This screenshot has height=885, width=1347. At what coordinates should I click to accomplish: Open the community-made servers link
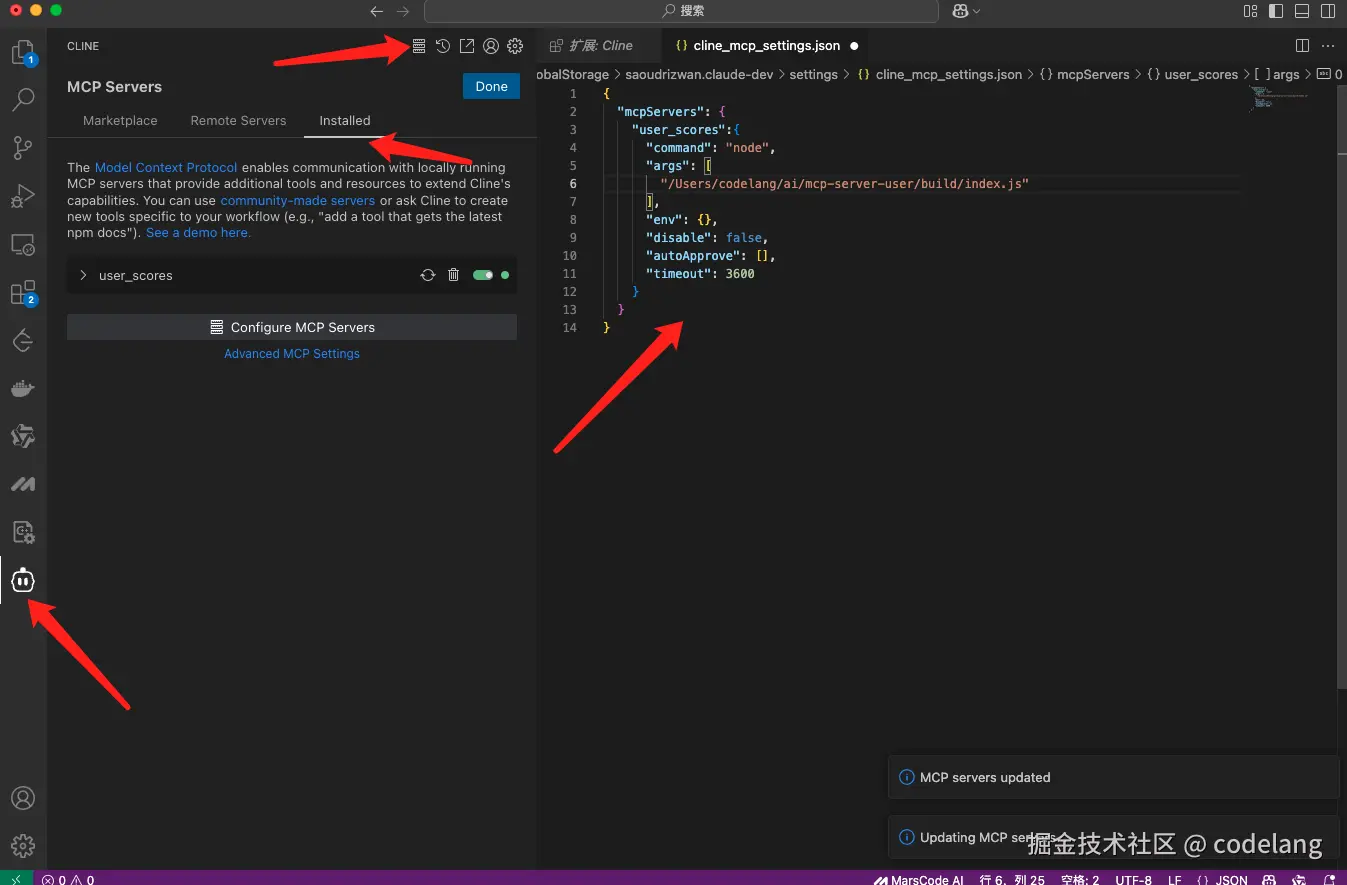point(298,200)
